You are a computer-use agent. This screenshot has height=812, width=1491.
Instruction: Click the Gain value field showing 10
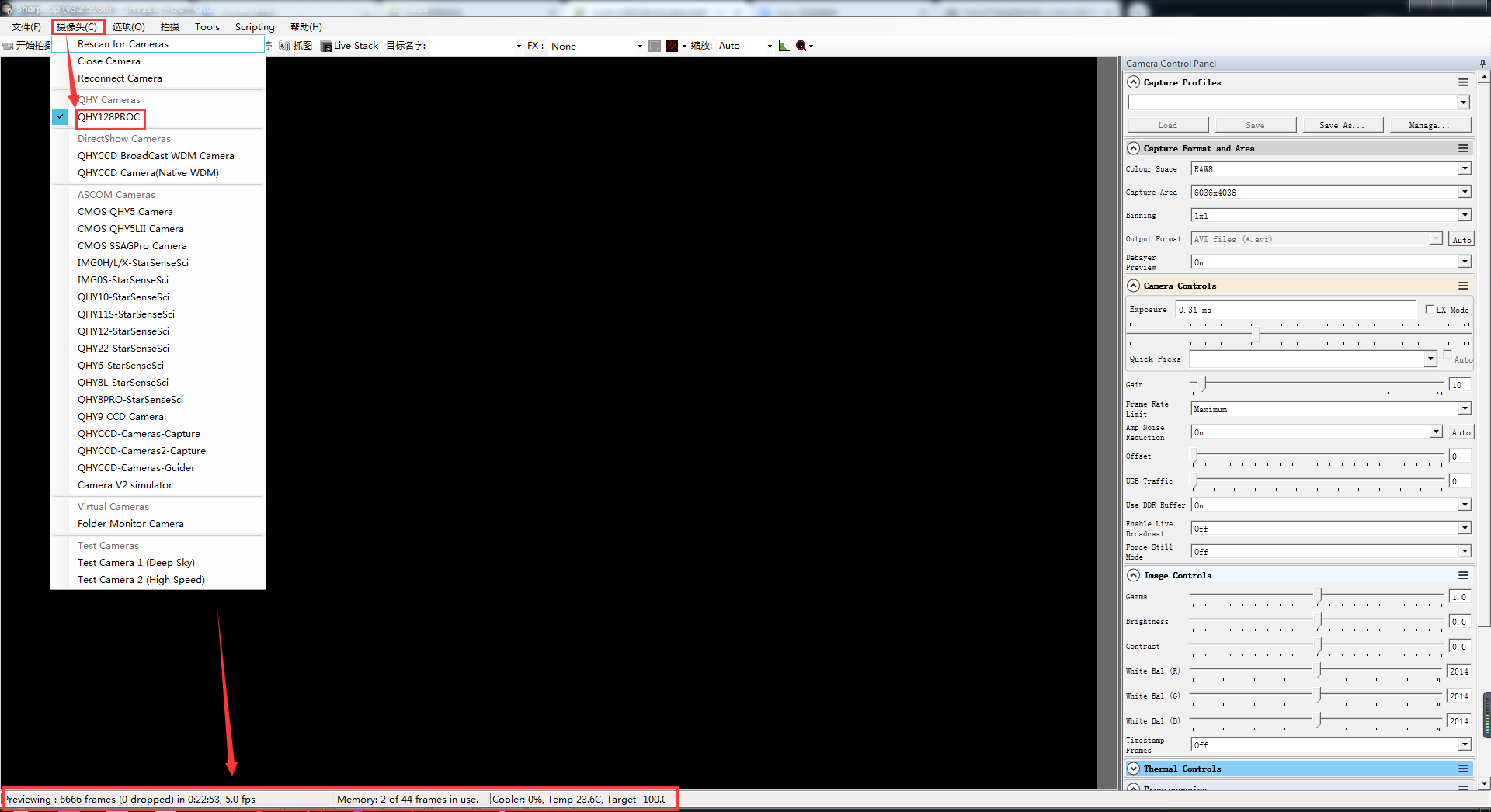[1460, 385]
